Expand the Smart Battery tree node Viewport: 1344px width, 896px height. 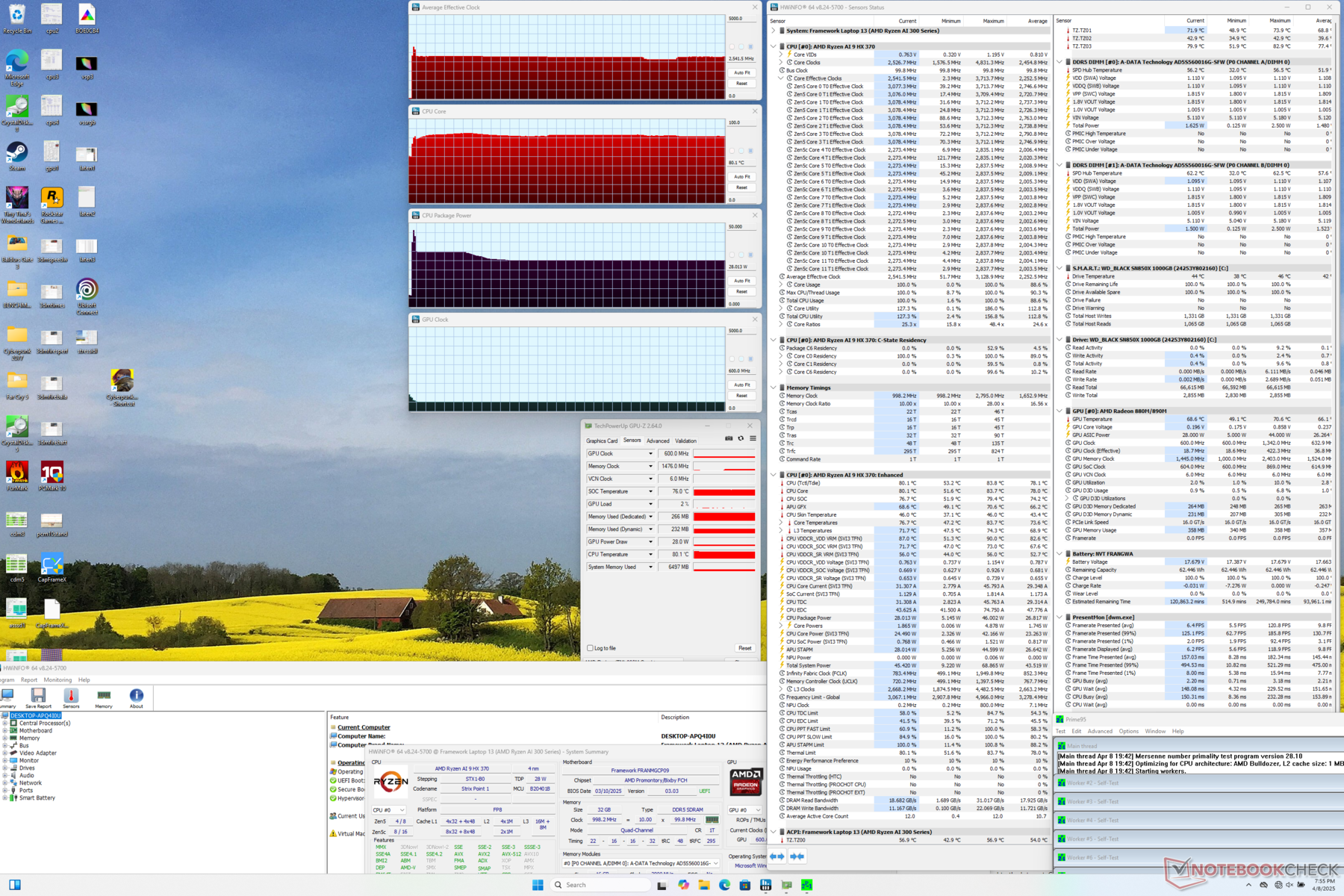(x=5, y=797)
